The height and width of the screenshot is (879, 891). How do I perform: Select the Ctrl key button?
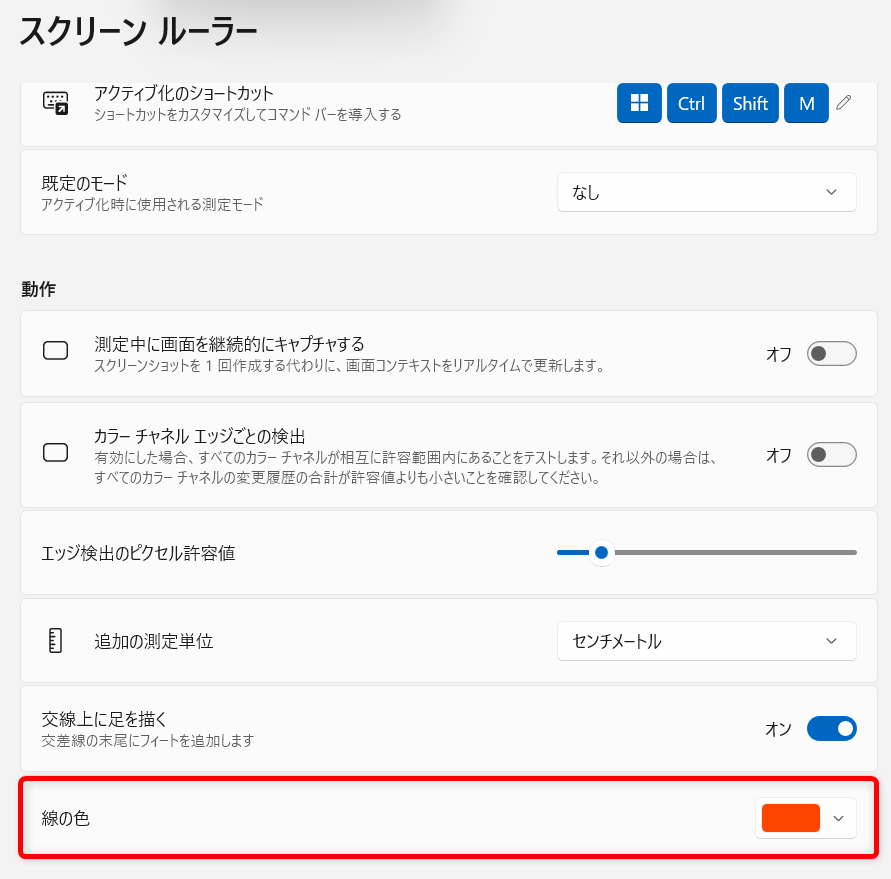coord(692,102)
